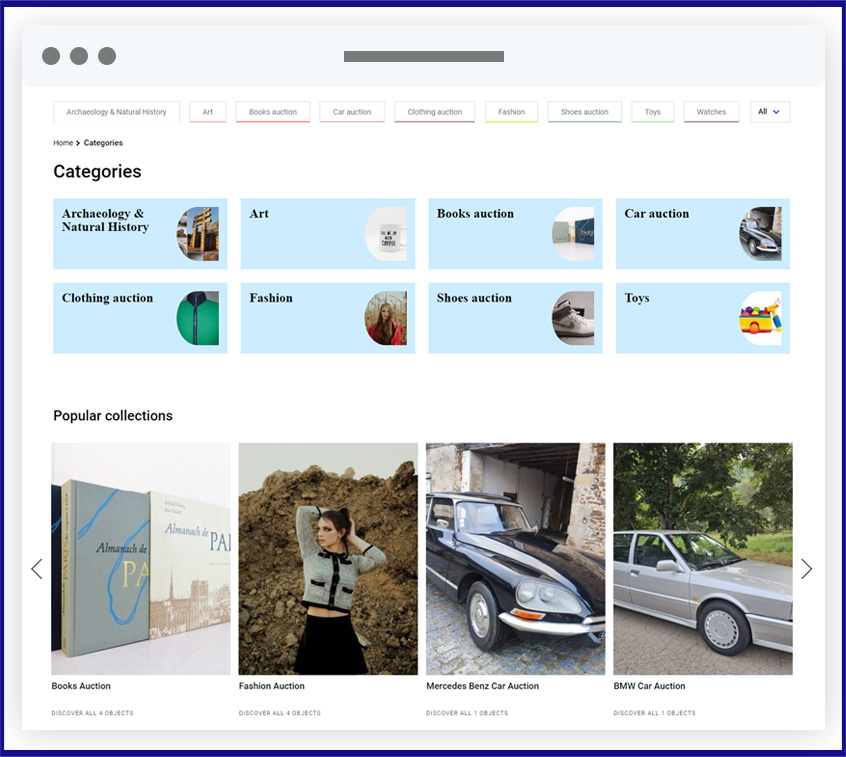The image size is (846, 757).
Task: Open Archaeology & Natural History category card
Action: tap(140, 234)
